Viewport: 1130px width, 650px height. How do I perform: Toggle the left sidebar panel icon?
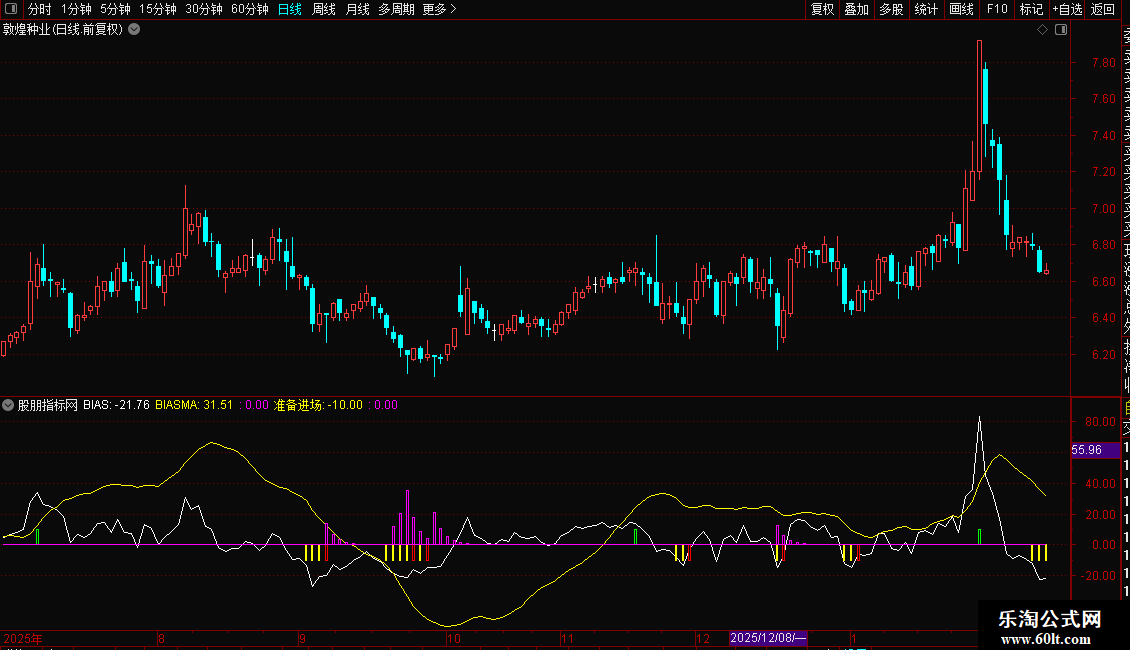click(10, 9)
